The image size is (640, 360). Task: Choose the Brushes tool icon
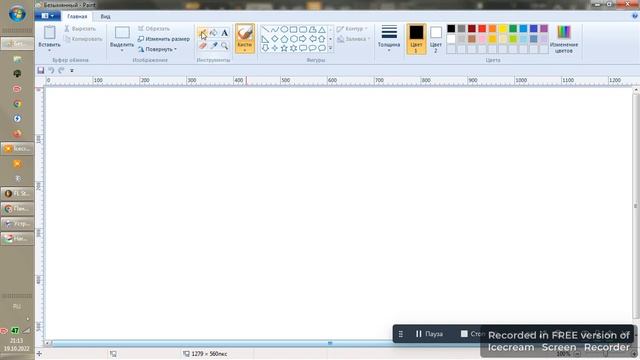tap(245, 33)
